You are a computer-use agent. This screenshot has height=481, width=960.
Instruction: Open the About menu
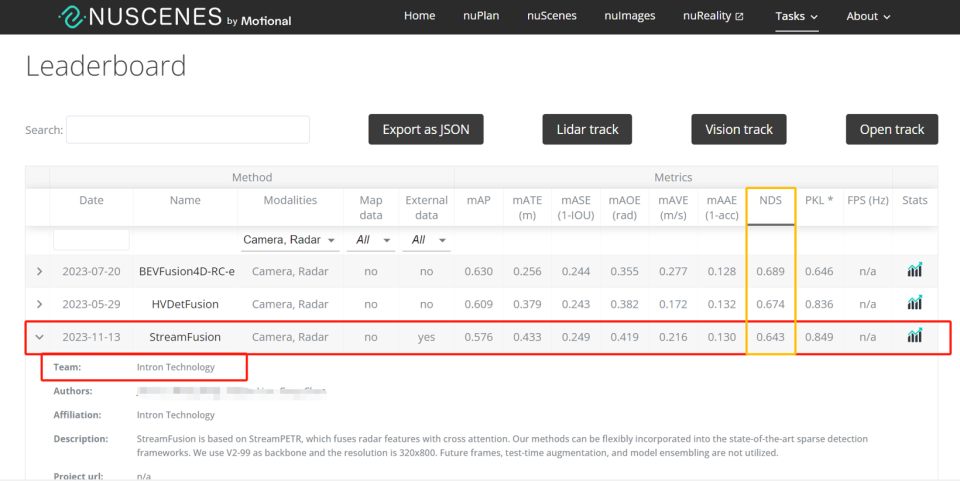tap(868, 17)
